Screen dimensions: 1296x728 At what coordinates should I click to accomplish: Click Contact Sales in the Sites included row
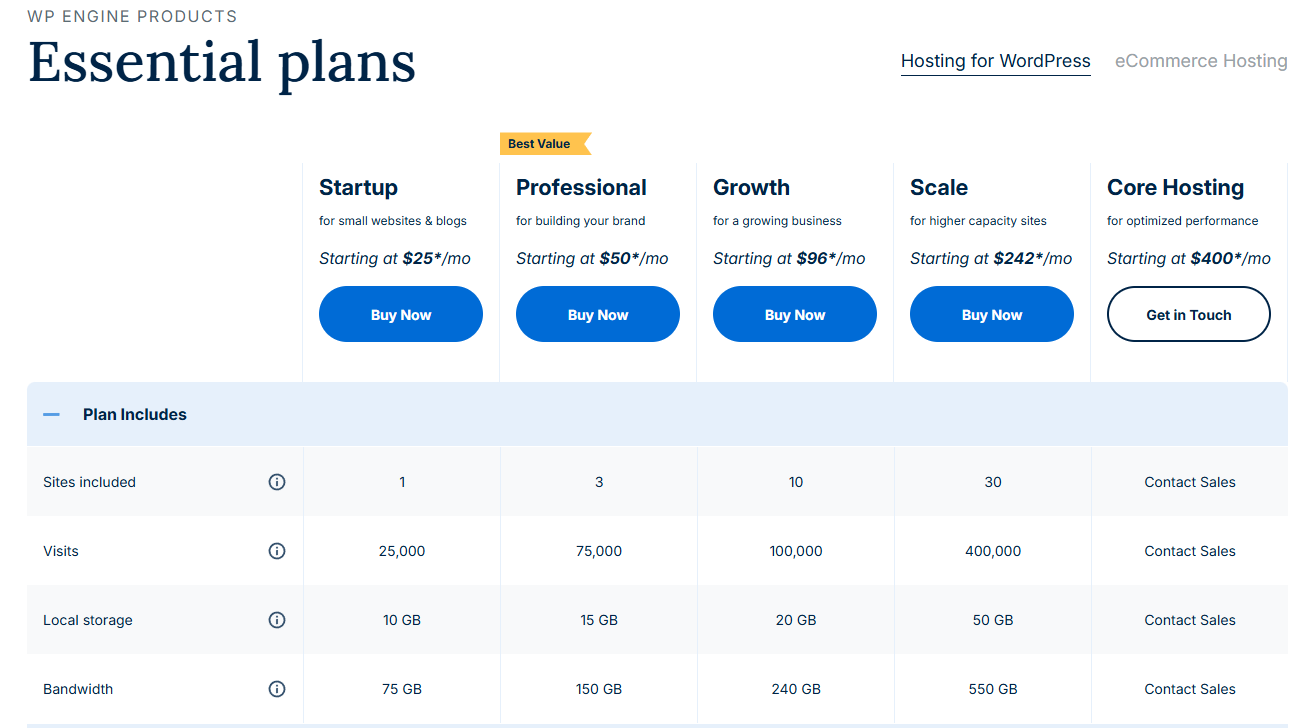click(1190, 482)
